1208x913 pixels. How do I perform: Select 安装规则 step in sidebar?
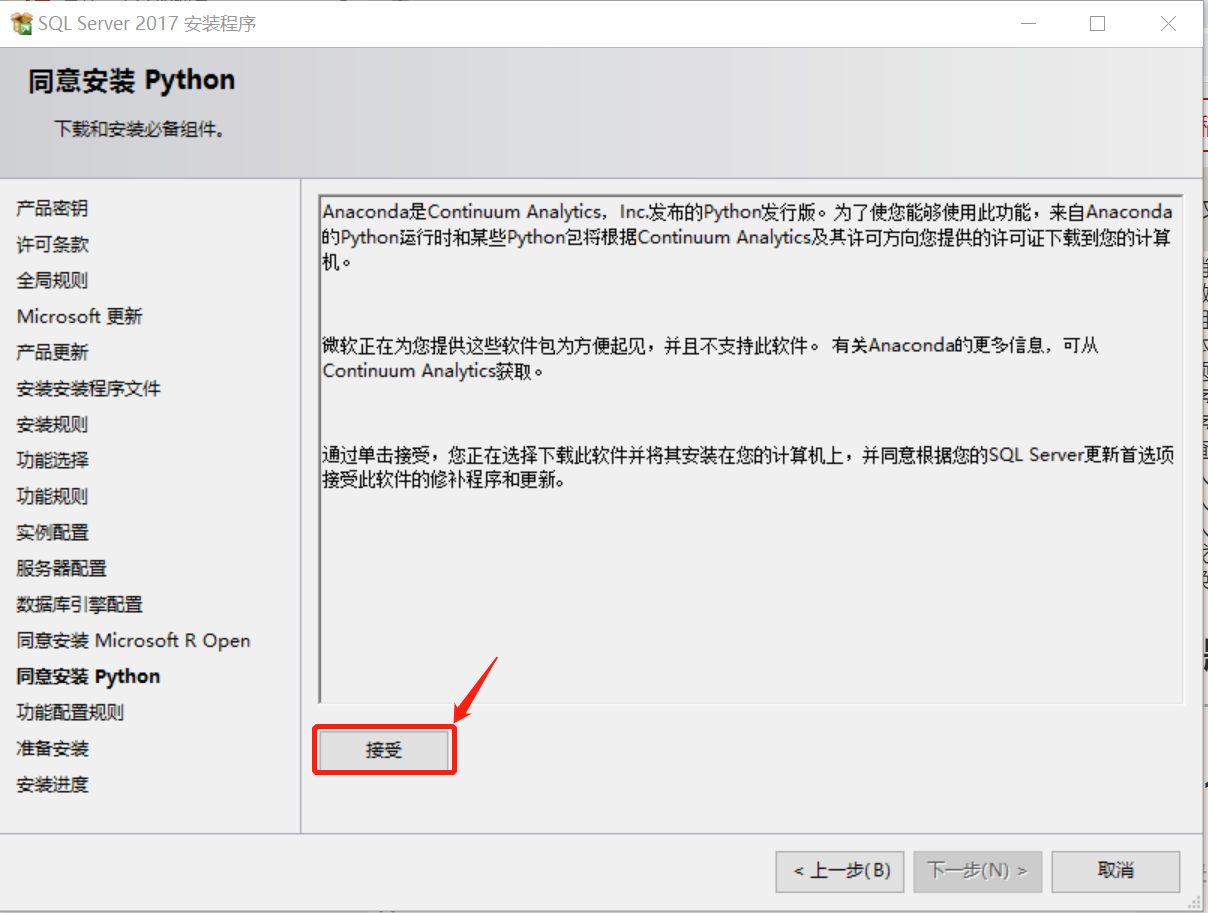point(52,424)
